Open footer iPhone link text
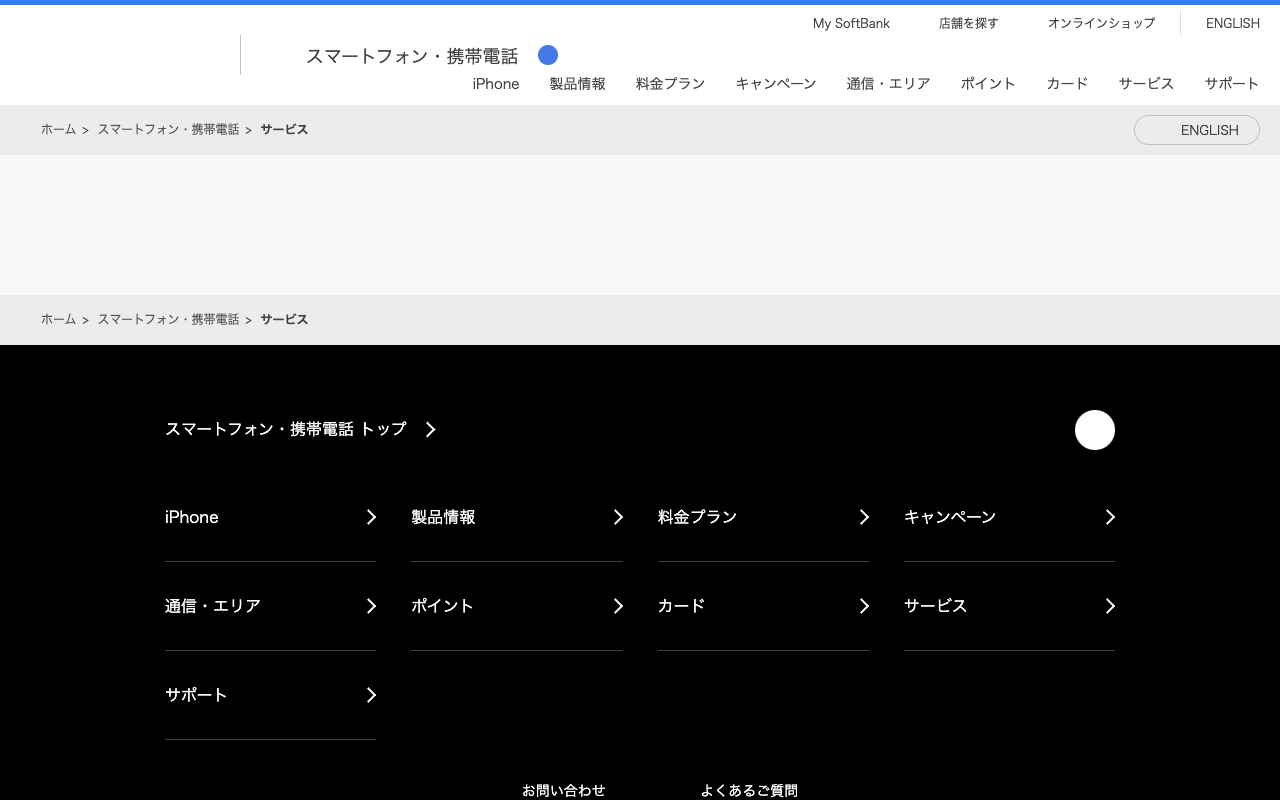 click(192, 517)
